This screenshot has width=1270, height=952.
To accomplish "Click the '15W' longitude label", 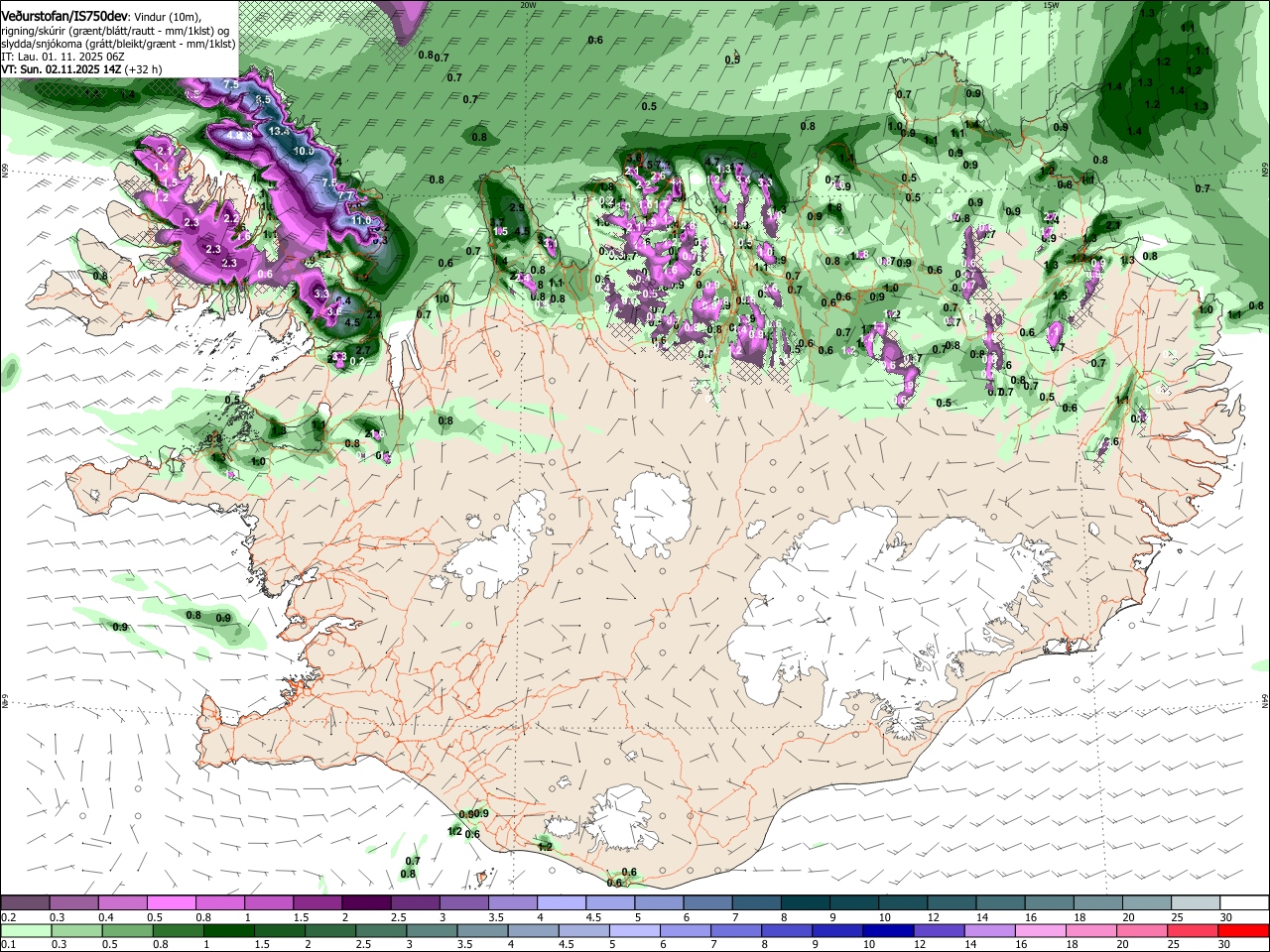I will [1051, 4].
